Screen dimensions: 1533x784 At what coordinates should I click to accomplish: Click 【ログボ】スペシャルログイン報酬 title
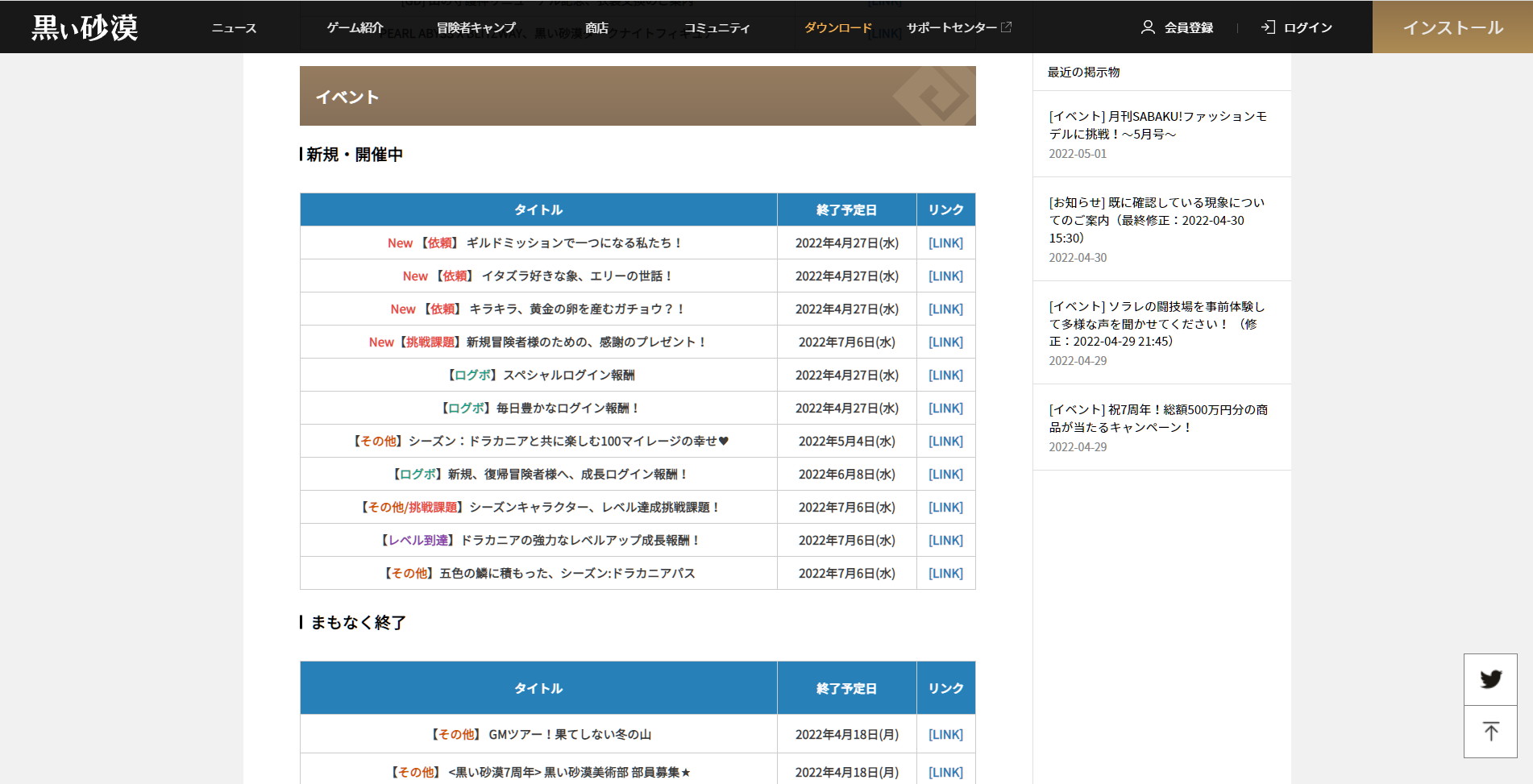(538, 375)
